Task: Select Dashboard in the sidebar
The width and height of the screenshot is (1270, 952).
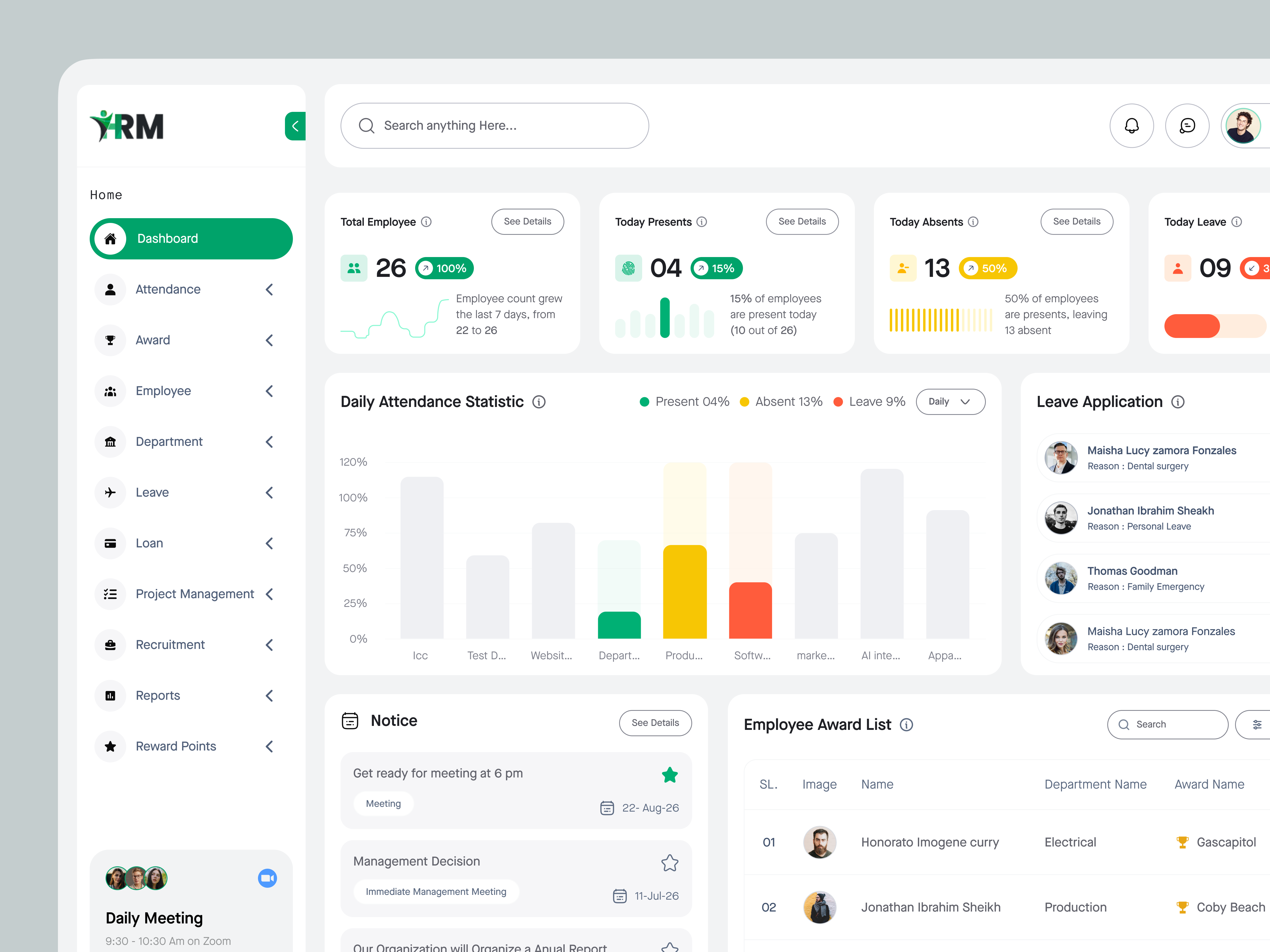Action: pos(191,239)
